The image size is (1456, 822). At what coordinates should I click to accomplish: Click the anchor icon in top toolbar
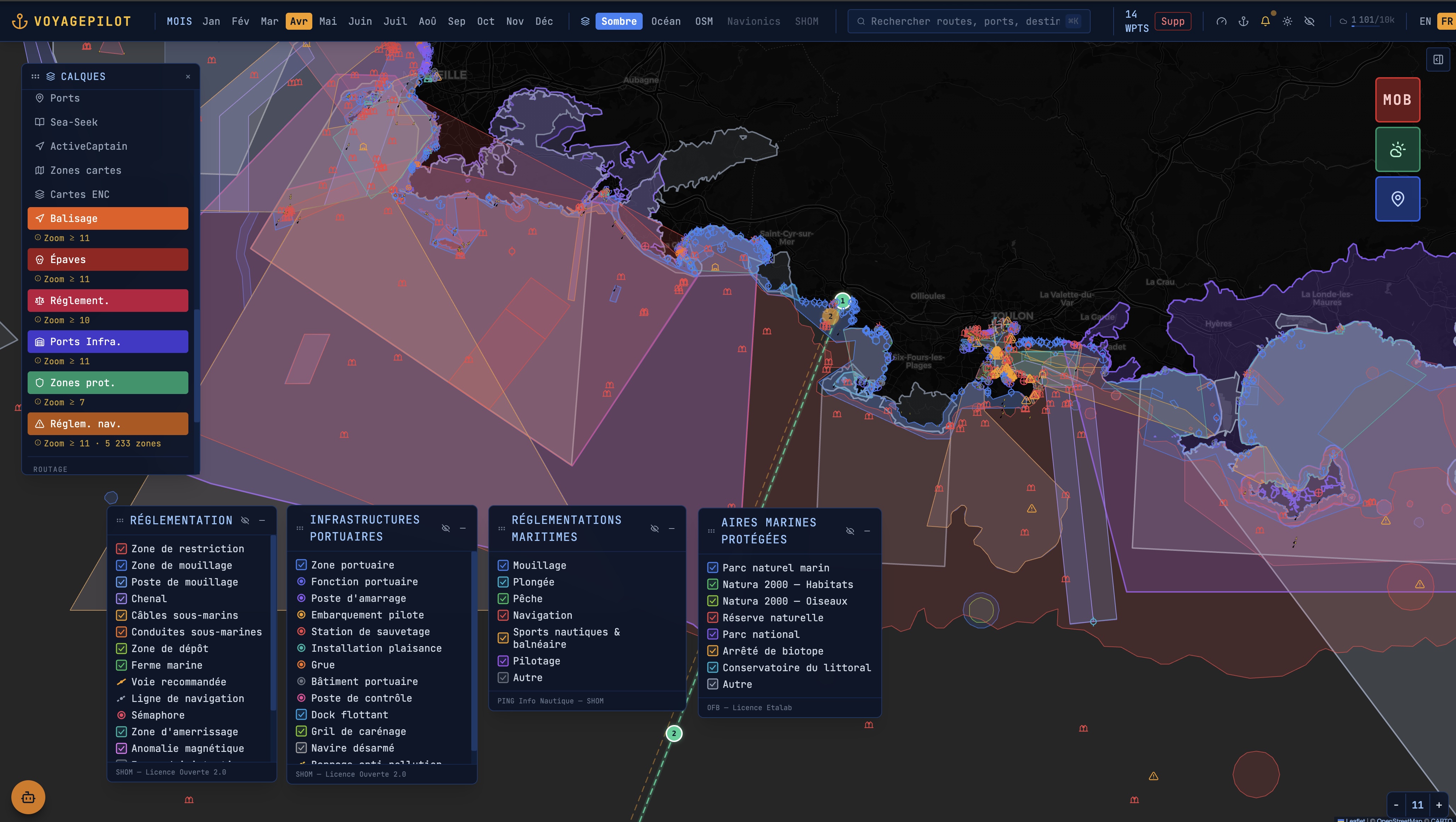[x=1244, y=22]
